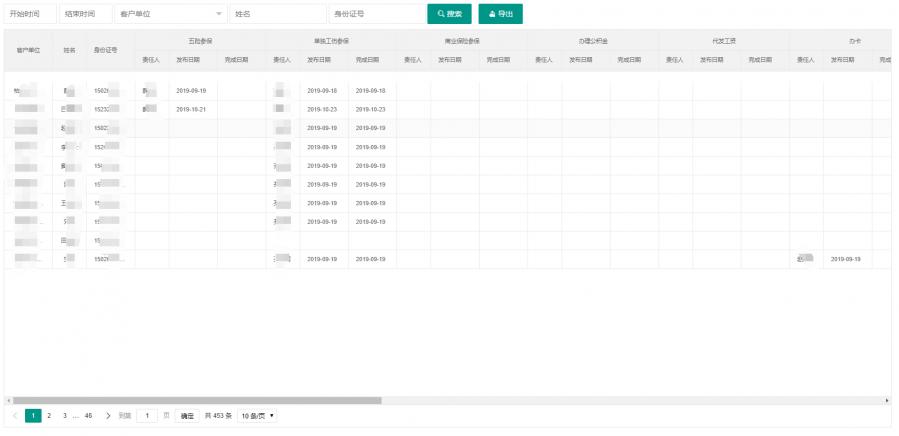Click the previous page arrow icon
Screen dimensions: 899x436
(15, 415)
